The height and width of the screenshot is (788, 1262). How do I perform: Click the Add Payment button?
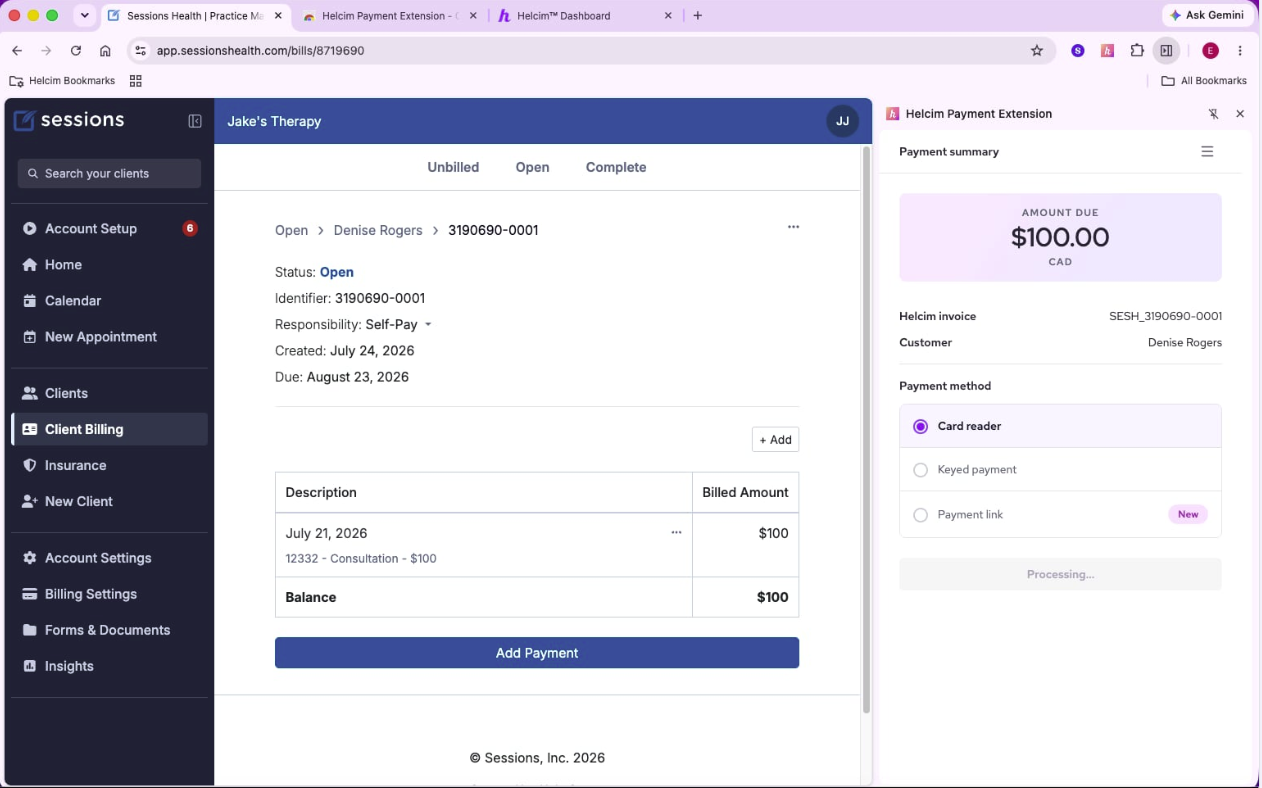537,653
